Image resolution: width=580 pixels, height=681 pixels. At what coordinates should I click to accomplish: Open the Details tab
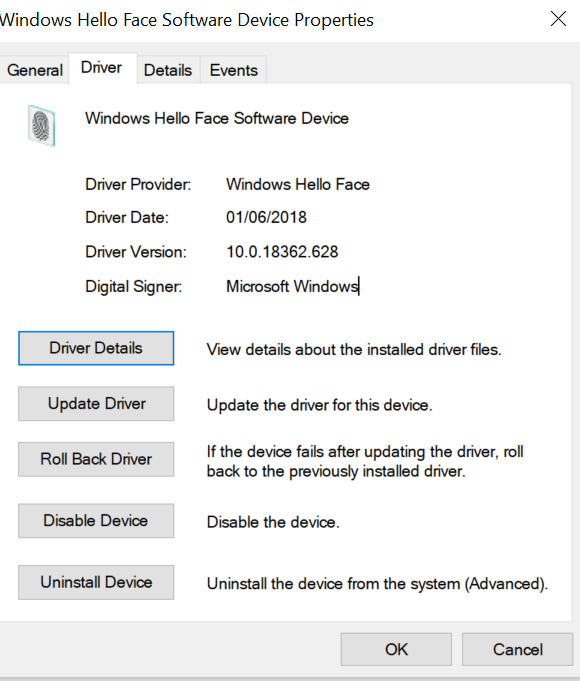pos(168,70)
